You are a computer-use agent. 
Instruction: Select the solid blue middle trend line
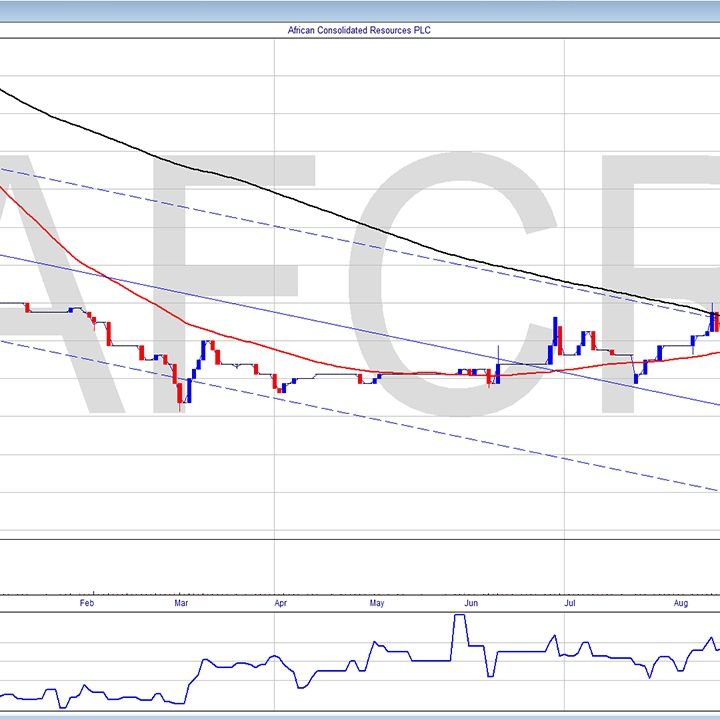pyautogui.click(x=300, y=316)
